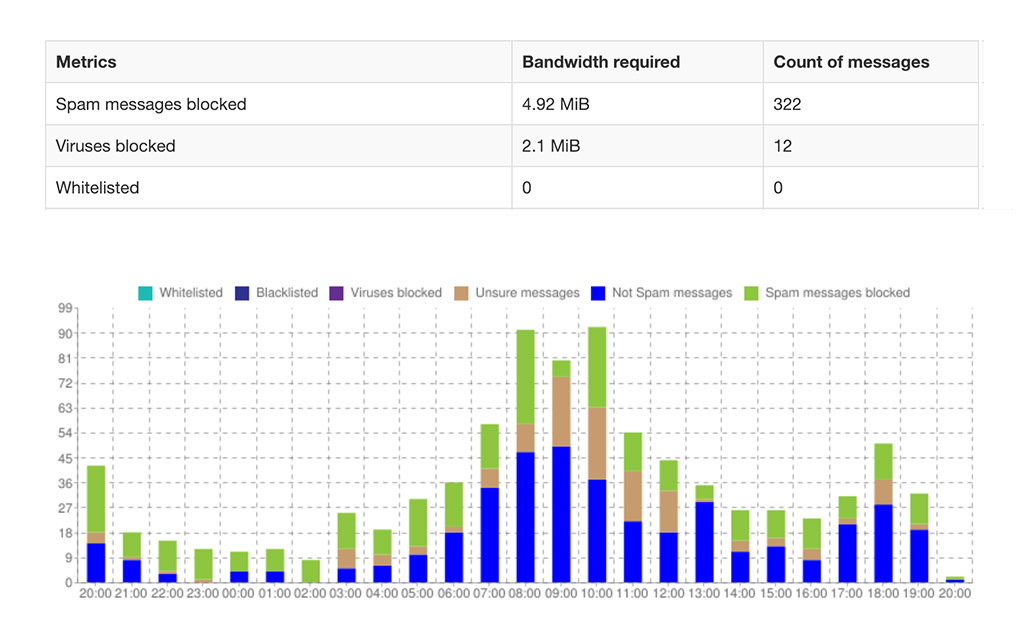Select the Bandwidth required column header
The image size is (1024, 640).
pyautogui.click(x=601, y=62)
